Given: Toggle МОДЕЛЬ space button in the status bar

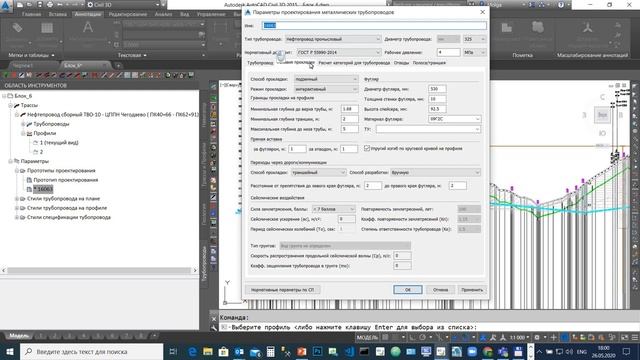Looking at the screenshot, I should [367, 337].
